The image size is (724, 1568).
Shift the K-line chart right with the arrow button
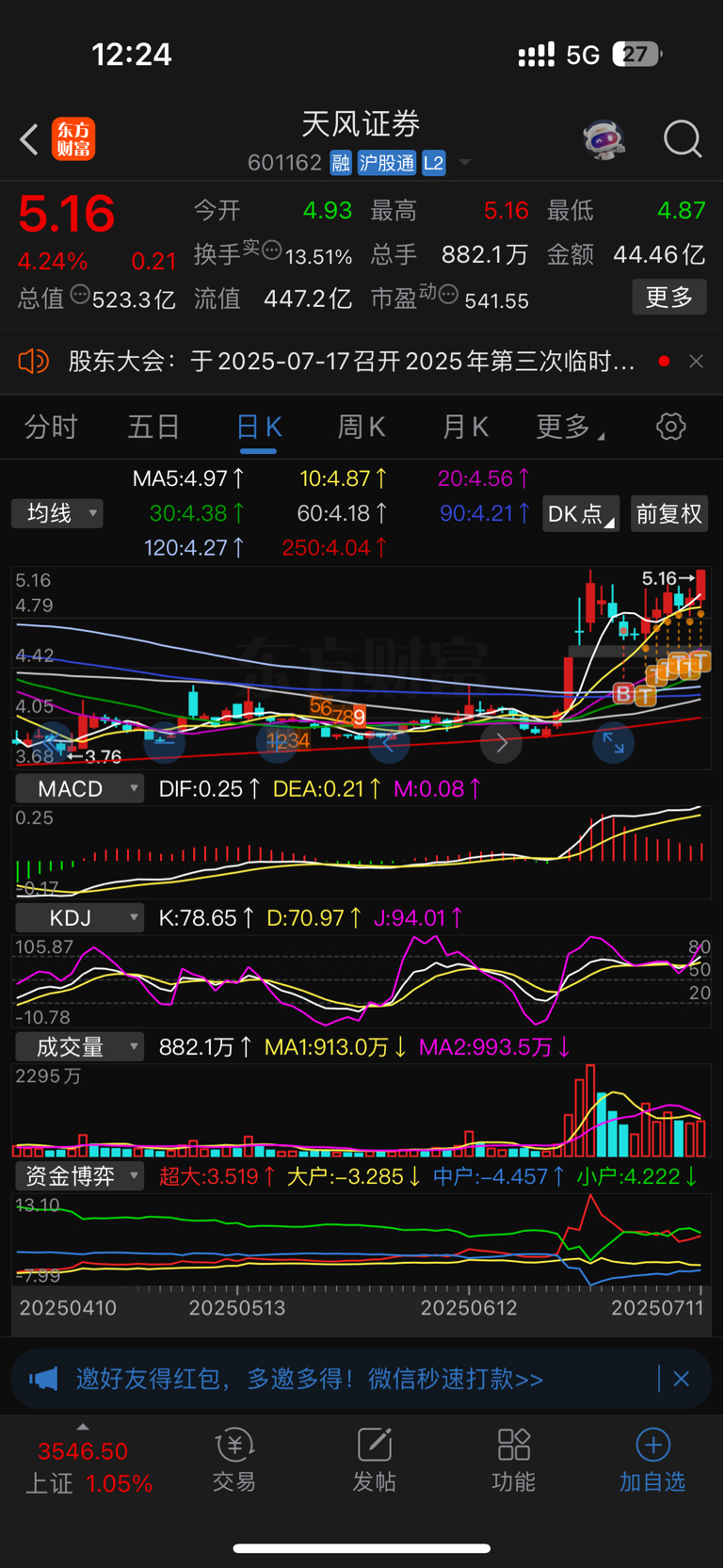(x=501, y=743)
